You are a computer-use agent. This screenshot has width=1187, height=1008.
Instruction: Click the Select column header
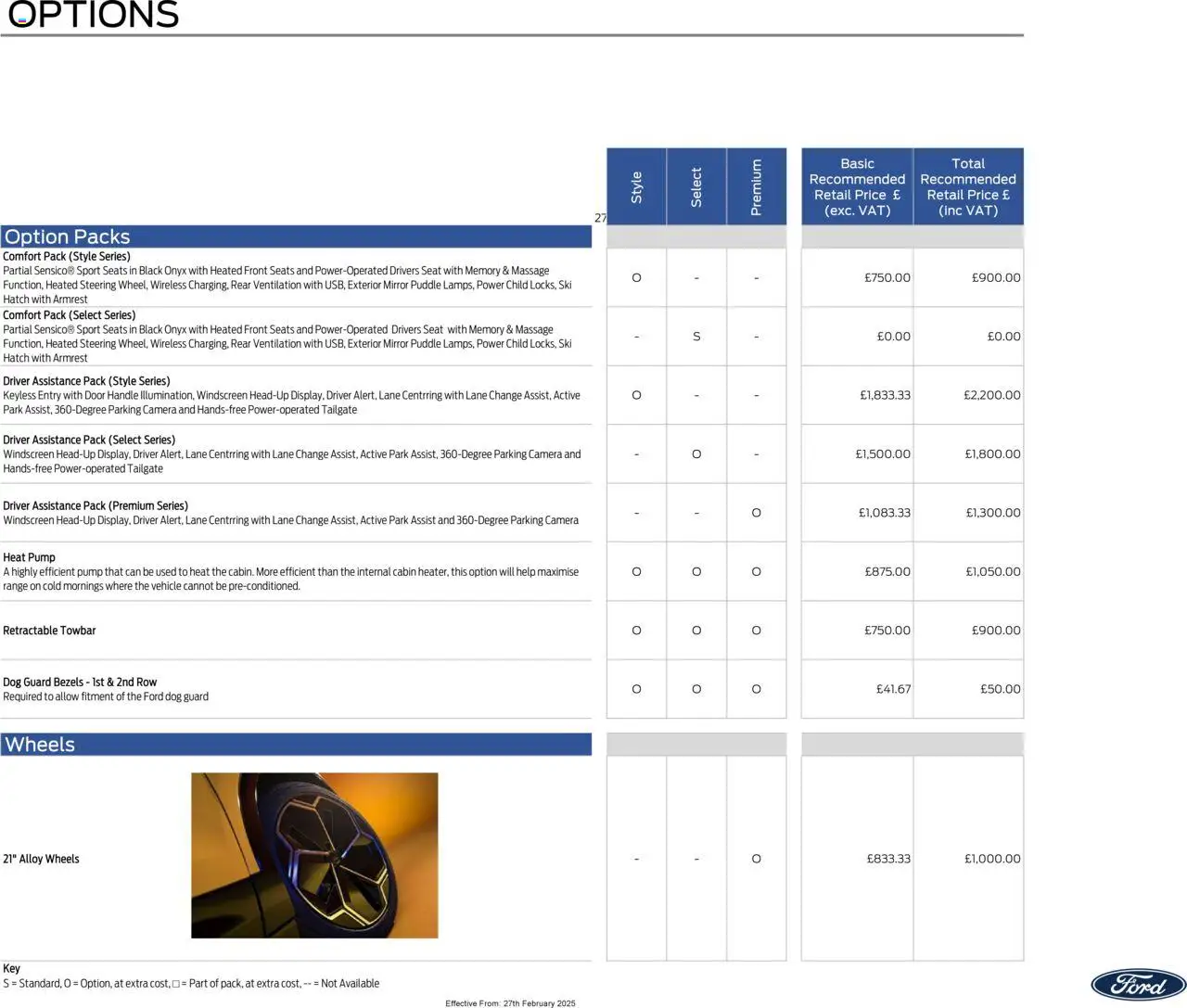click(696, 186)
